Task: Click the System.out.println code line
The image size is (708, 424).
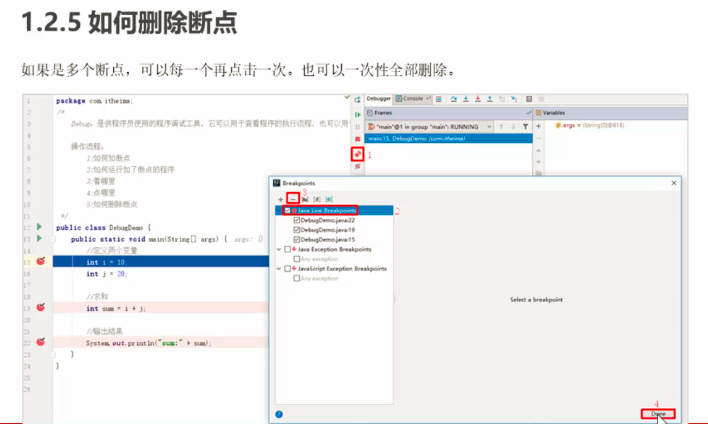Action: pyautogui.click(x=149, y=343)
